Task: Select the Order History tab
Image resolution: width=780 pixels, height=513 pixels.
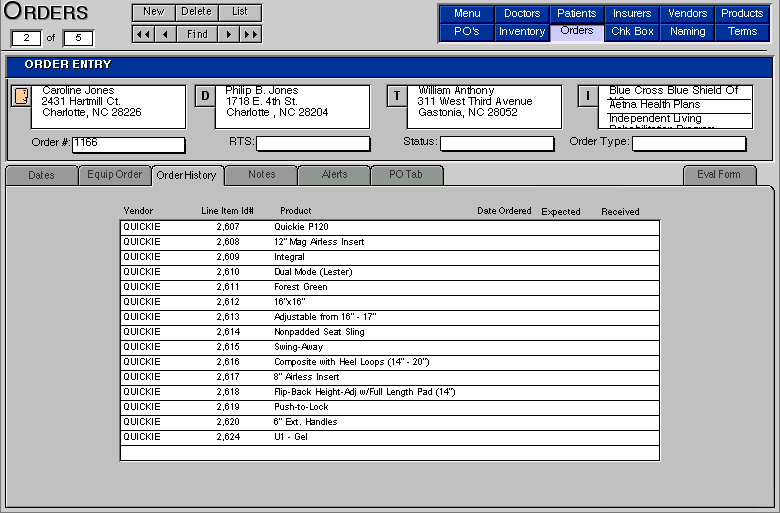Action: (x=188, y=175)
